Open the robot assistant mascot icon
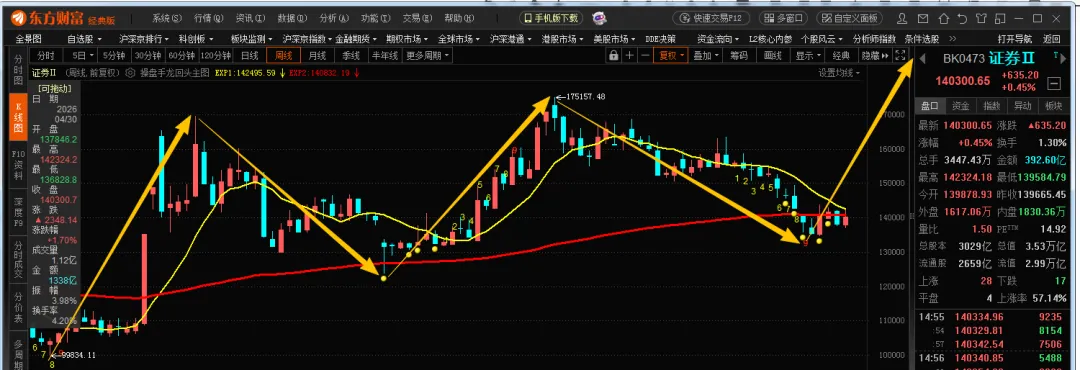Viewport: 1080px width, 370px height. (599, 18)
